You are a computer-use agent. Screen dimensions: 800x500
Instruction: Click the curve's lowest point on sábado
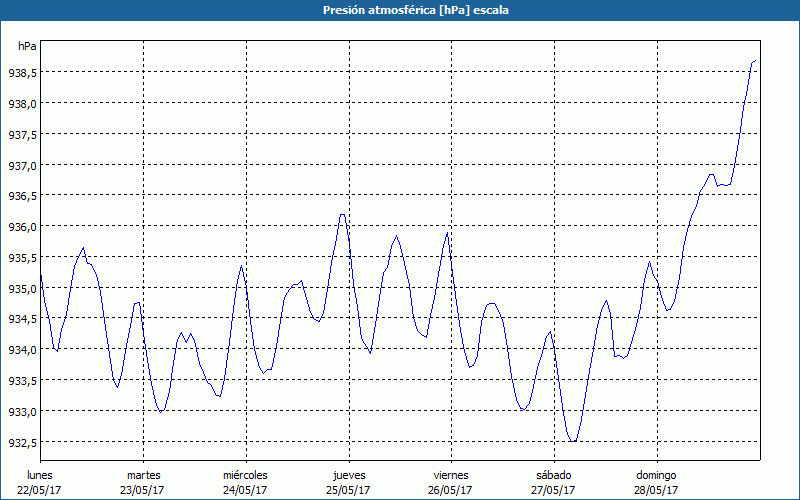click(x=573, y=441)
